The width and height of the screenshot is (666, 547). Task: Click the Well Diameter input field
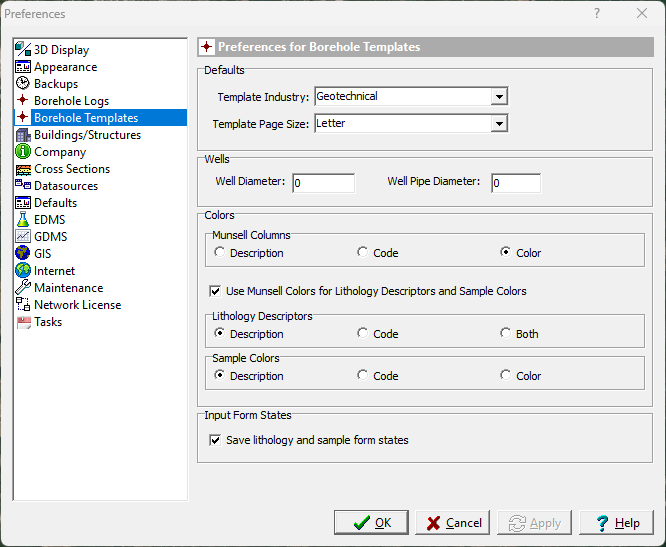[x=323, y=183]
